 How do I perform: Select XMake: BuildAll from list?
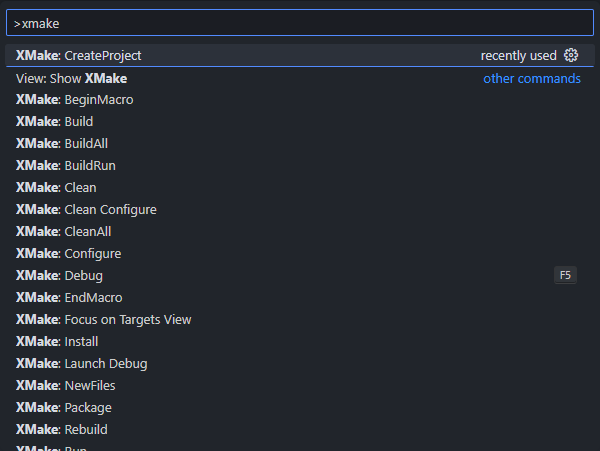tap(62, 144)
